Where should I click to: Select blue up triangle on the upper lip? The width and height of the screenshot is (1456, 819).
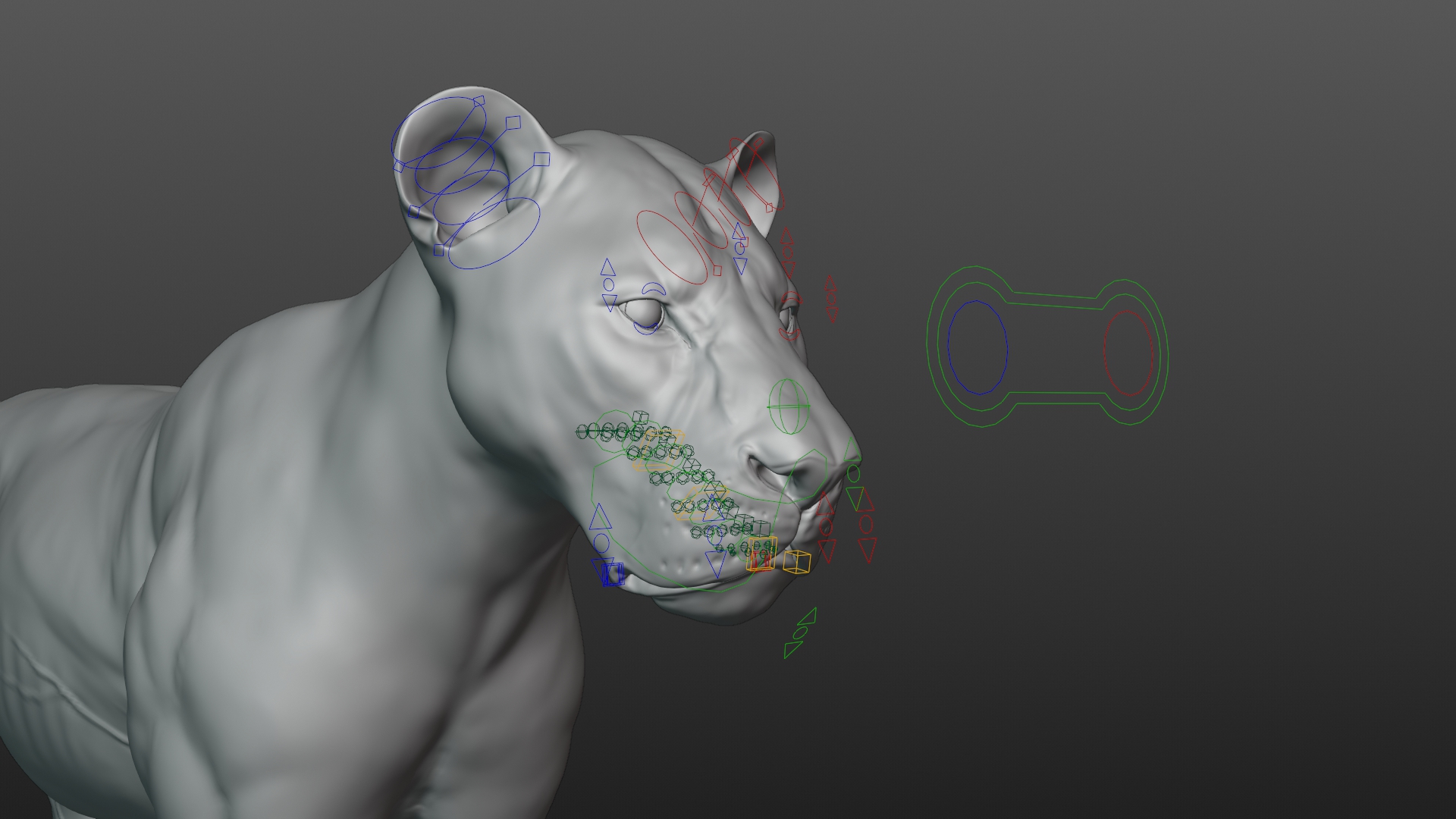click(x=713, y=508)
